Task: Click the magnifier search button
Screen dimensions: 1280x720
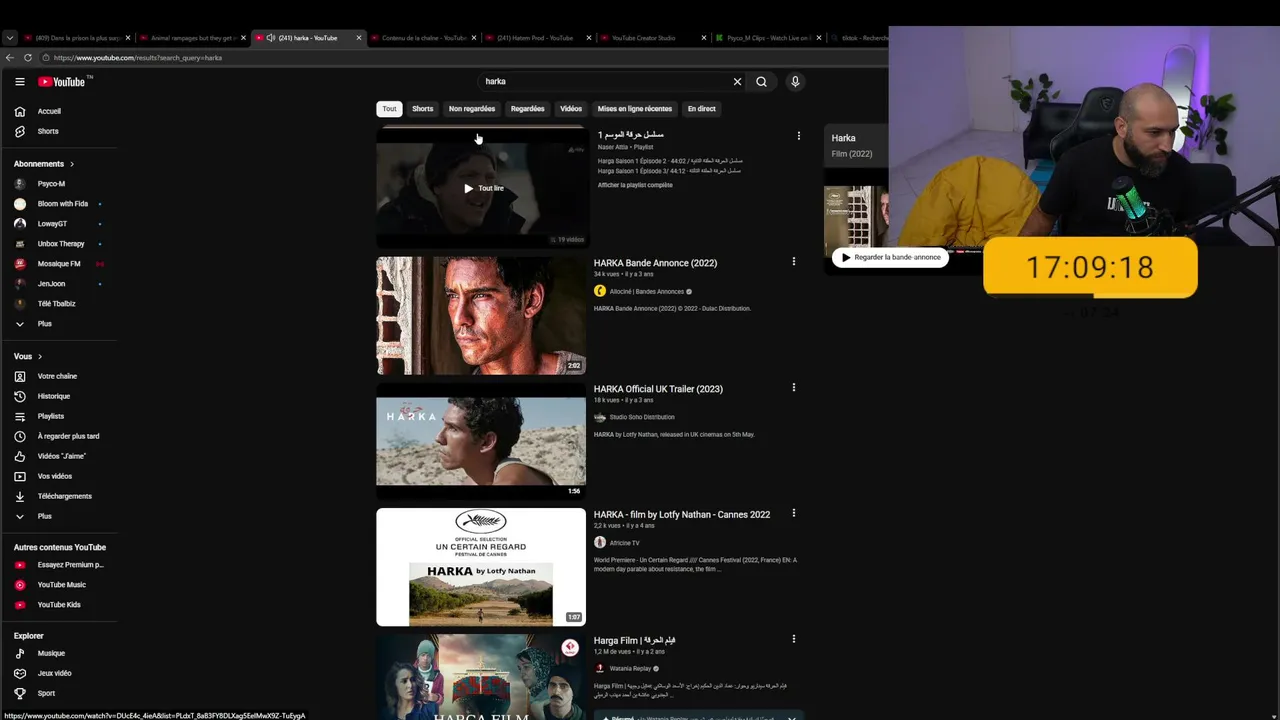Action: (761, 82)
